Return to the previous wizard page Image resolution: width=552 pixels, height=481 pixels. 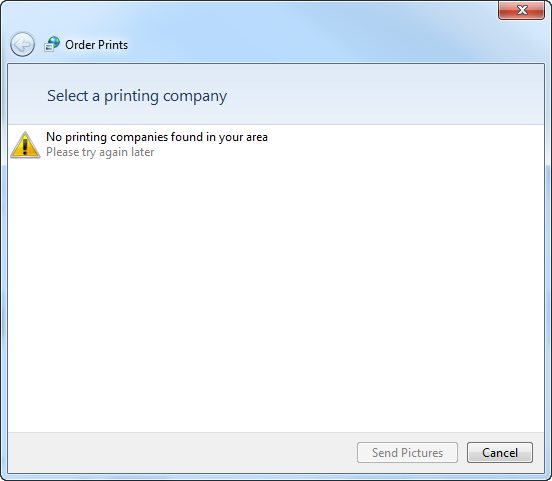[x=22, y=44]
